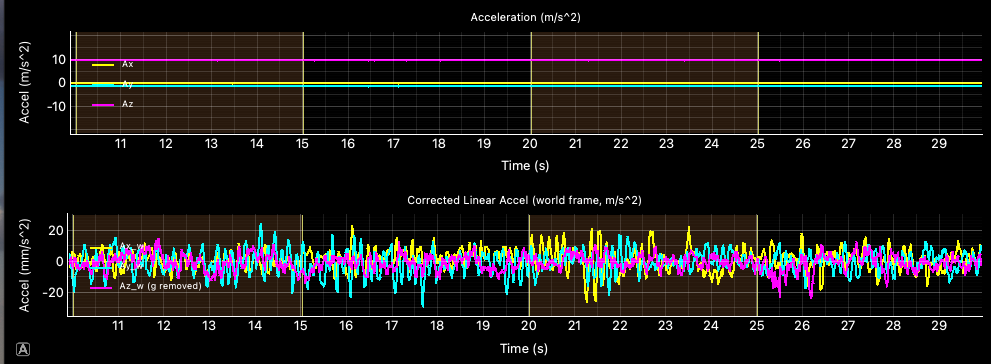Grab the 25 s region line in Acceleration plot
The width and height of the screenshot is (991, 364).
tap(758, 83)
